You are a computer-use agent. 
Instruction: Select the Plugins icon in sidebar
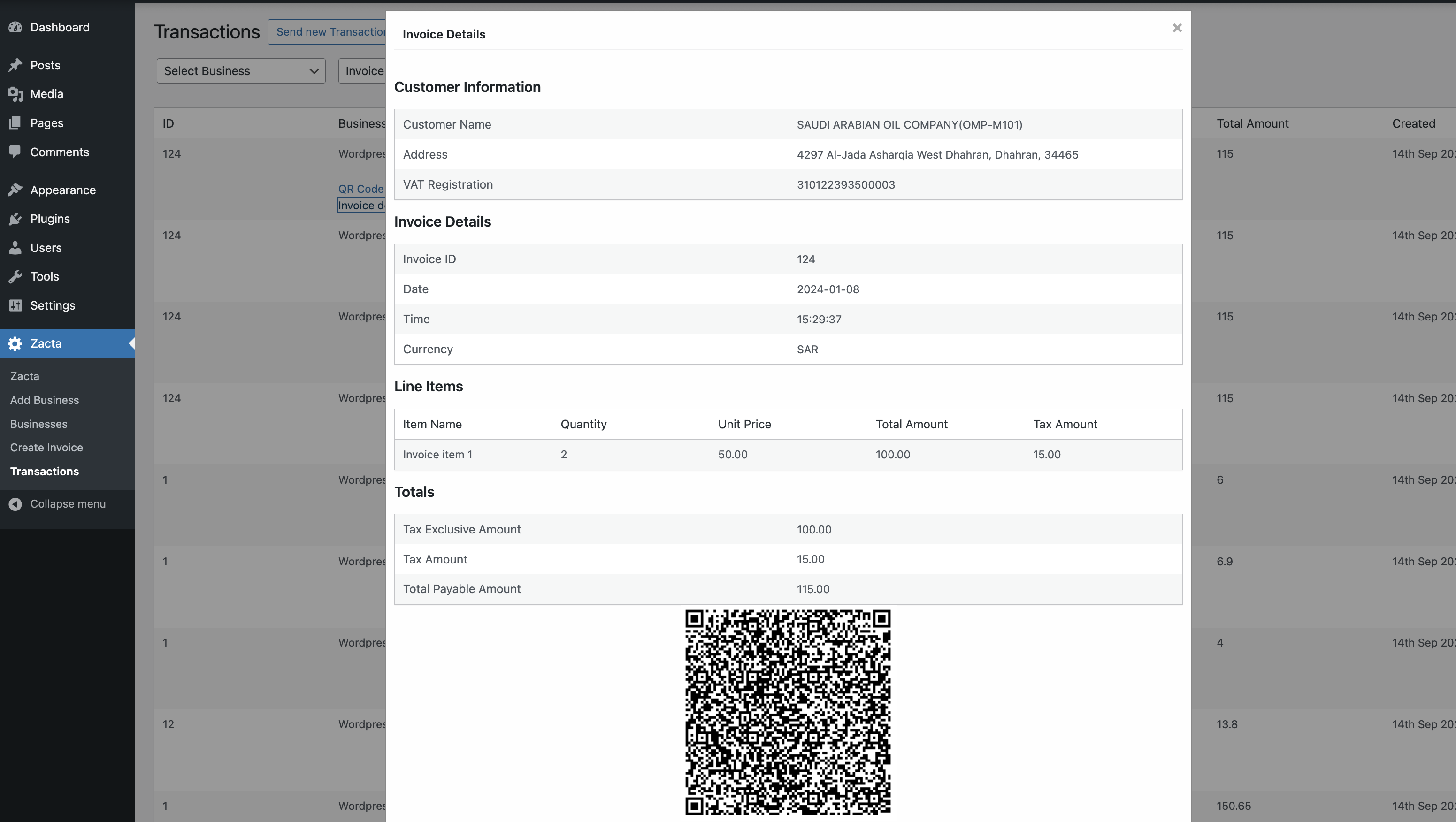pyautogui.click(x=15, y=218)
